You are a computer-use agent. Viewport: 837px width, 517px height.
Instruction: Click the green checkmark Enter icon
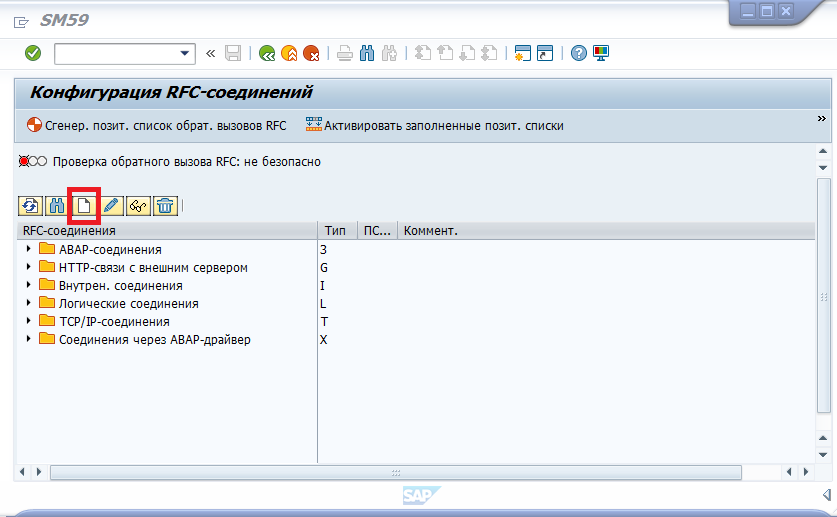(33, 54)
